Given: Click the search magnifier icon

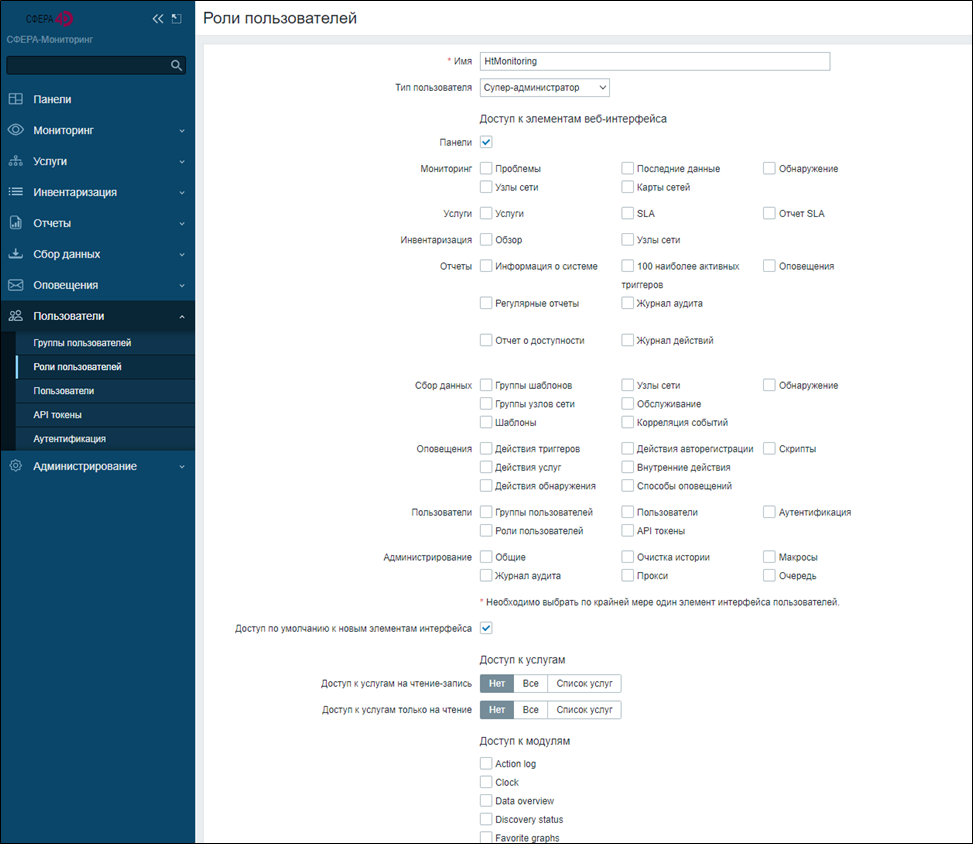Looking at the screenshot, I should pyautogui.click(x=176, y=66).
